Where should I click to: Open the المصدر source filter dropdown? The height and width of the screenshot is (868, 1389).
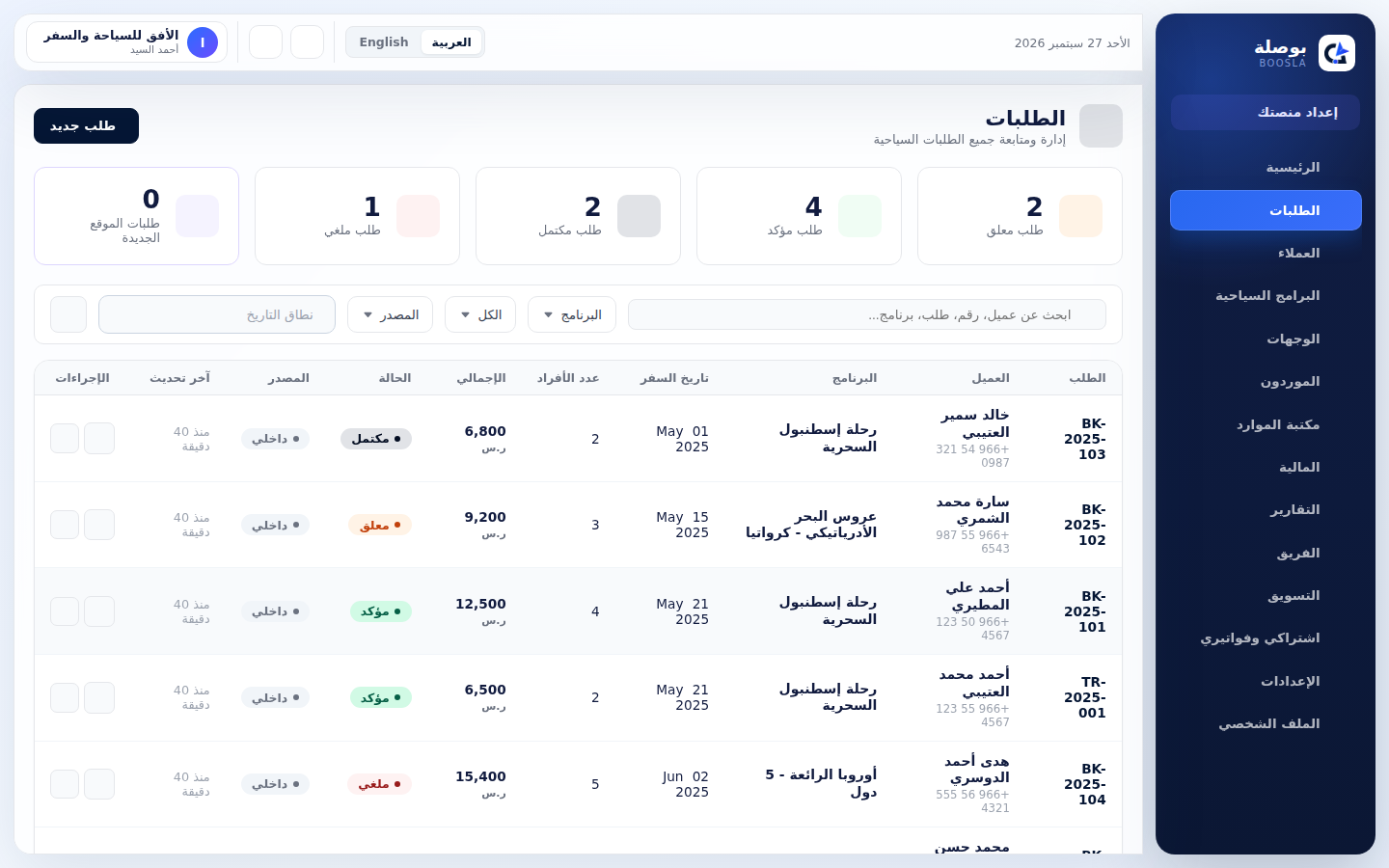[390, 314]
